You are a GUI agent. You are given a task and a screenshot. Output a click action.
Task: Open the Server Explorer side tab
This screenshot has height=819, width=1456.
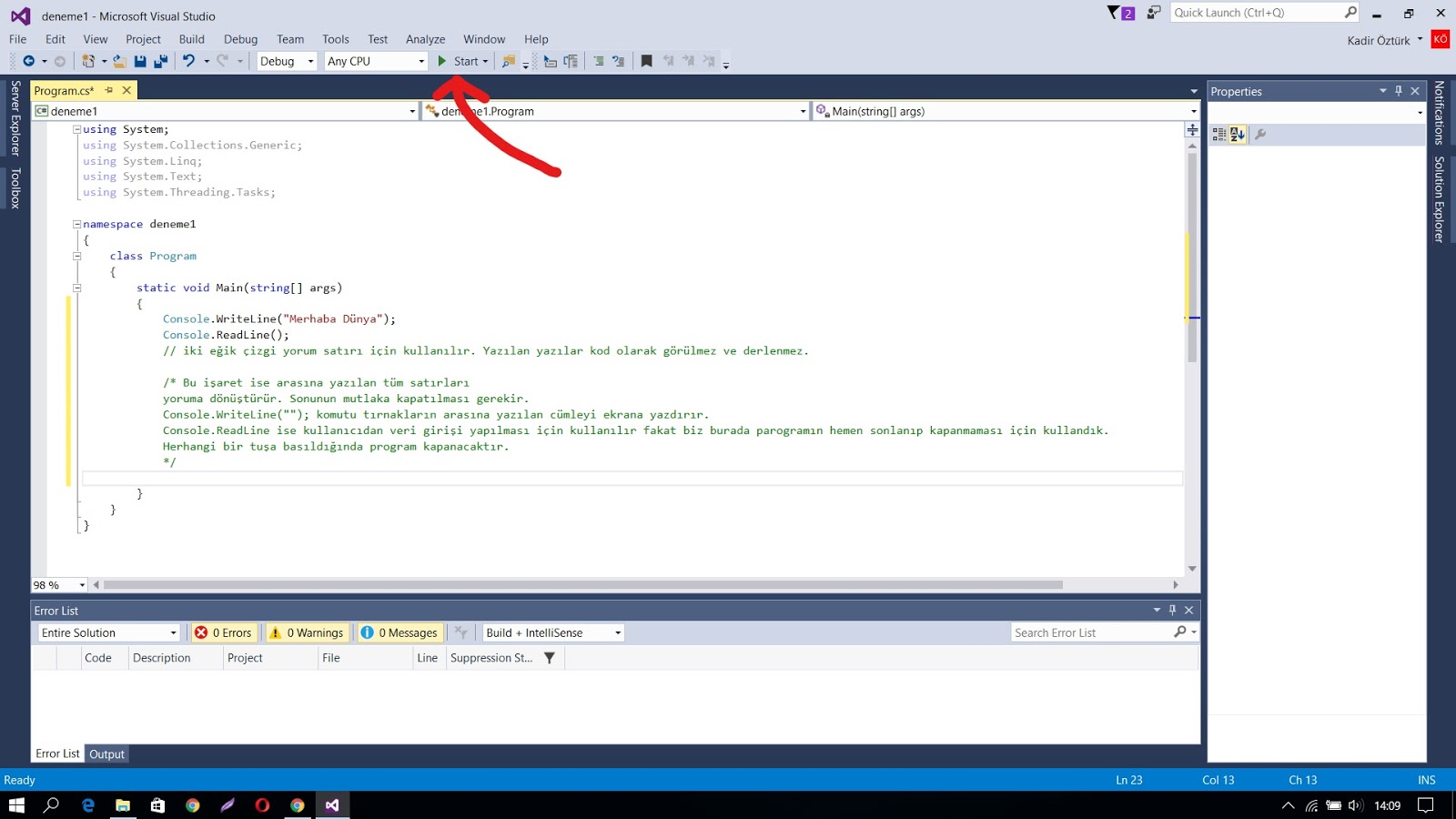click(15, 118)
